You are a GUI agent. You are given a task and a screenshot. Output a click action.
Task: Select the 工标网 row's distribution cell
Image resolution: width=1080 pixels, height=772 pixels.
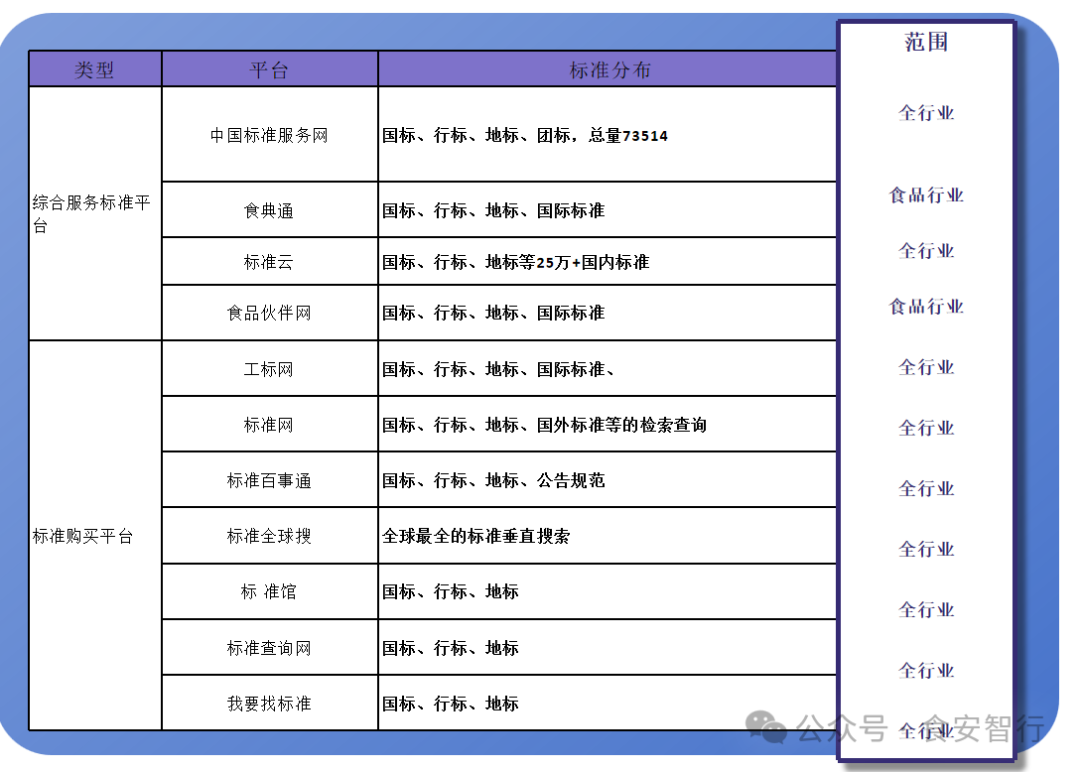[x=608, y=369]
